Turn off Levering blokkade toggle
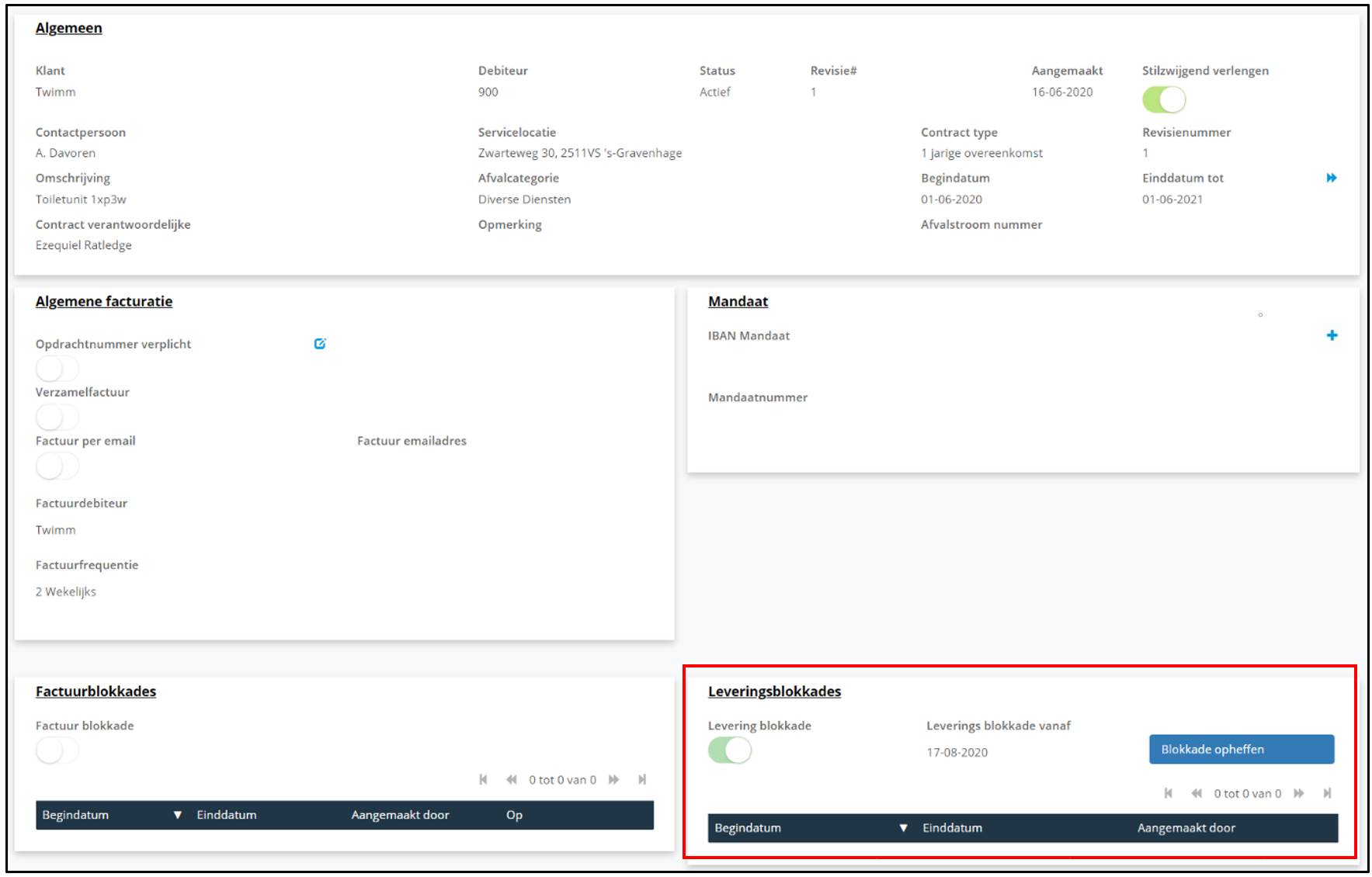1372x877 pixels. (x=730, y=750)
